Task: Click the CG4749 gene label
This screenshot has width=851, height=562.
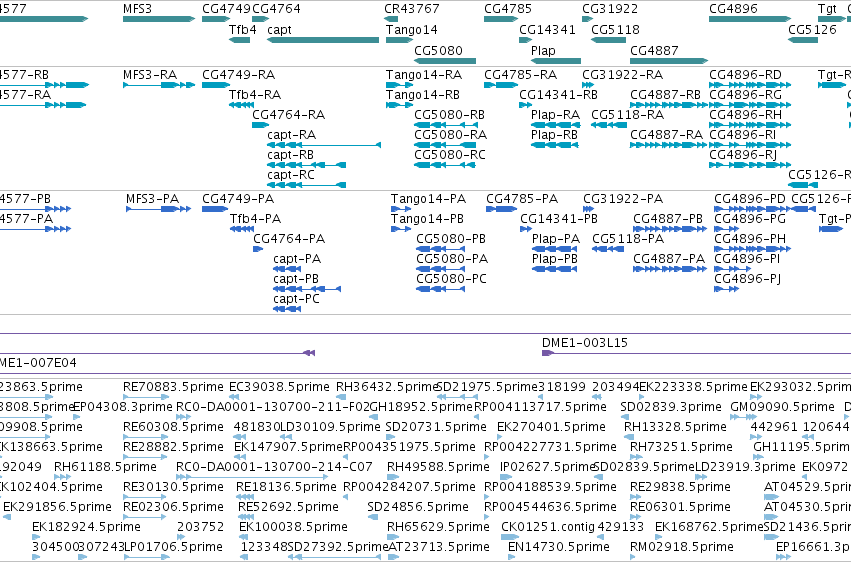Action: [x=226, y=9]
